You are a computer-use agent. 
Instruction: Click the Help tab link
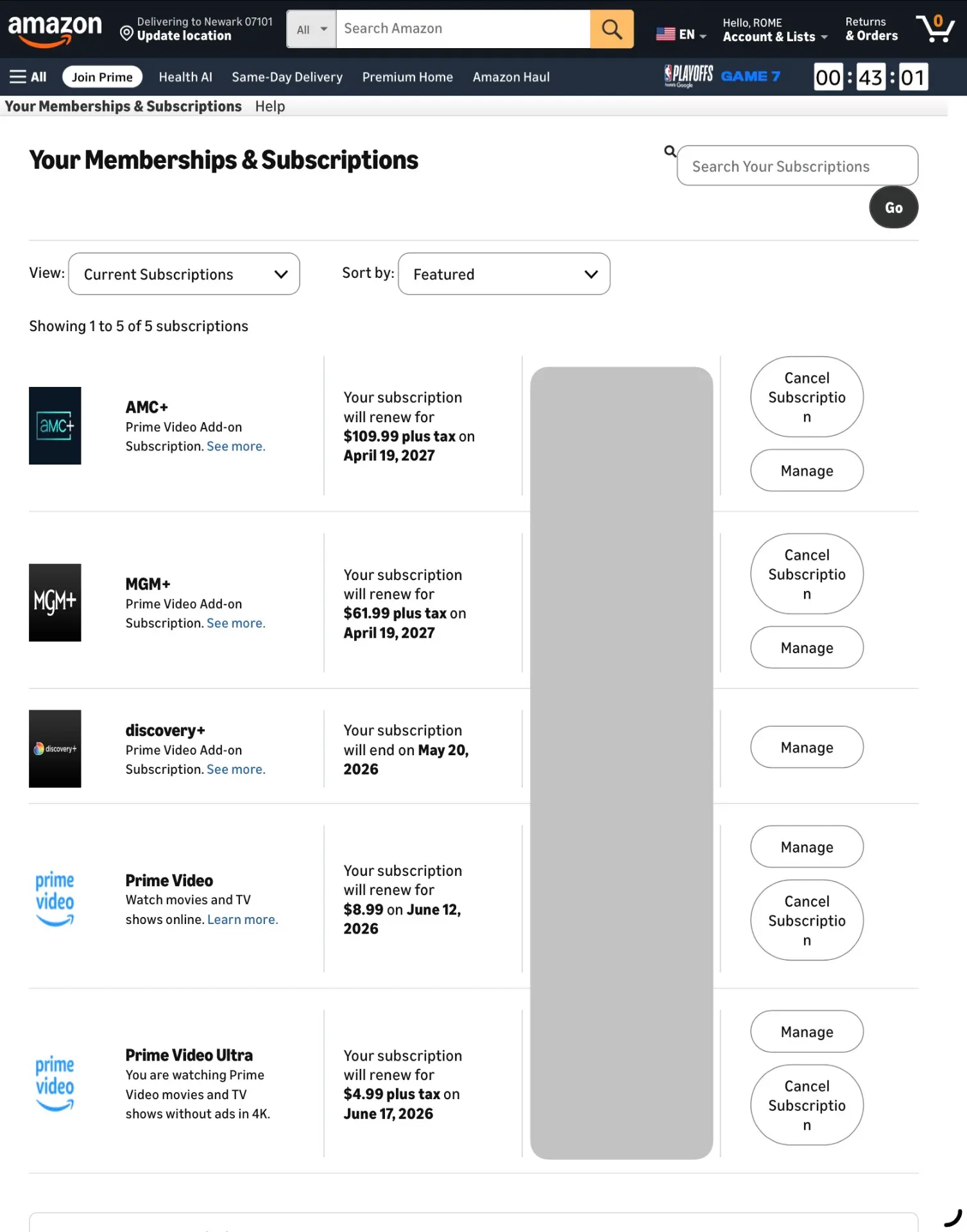pos(270,107)
